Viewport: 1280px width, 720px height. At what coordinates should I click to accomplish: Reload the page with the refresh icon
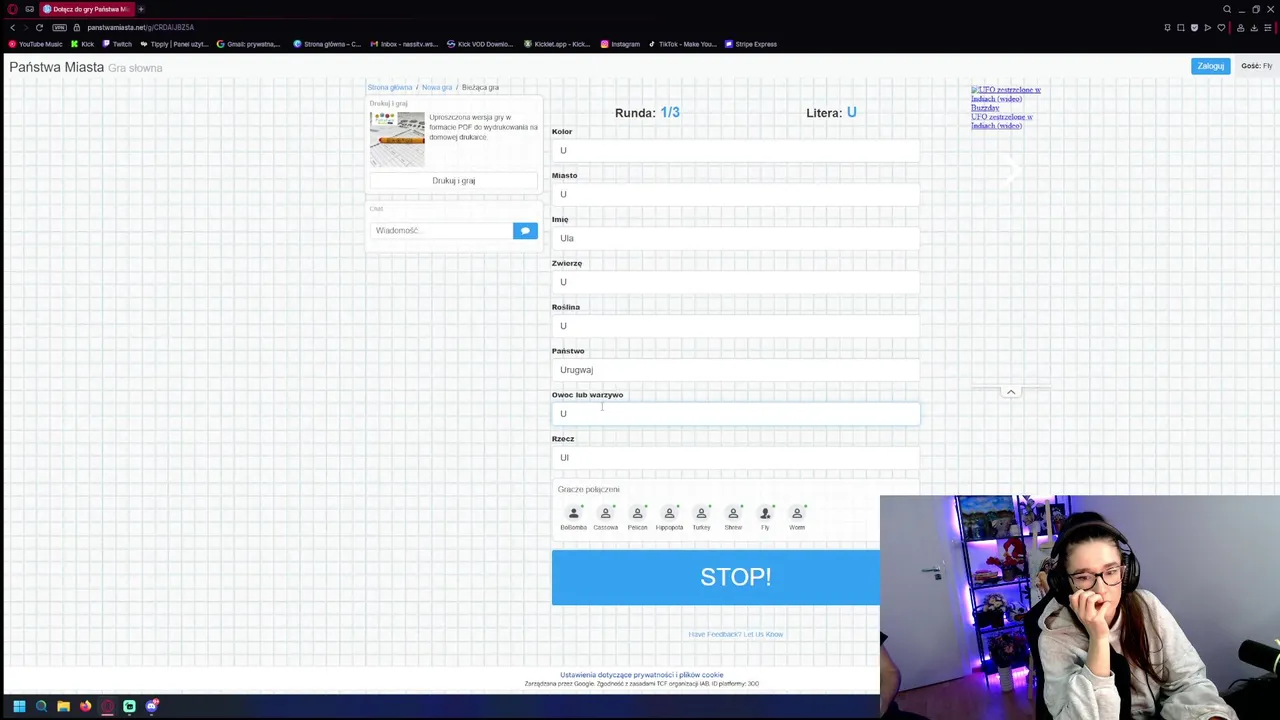click(39, 27)
